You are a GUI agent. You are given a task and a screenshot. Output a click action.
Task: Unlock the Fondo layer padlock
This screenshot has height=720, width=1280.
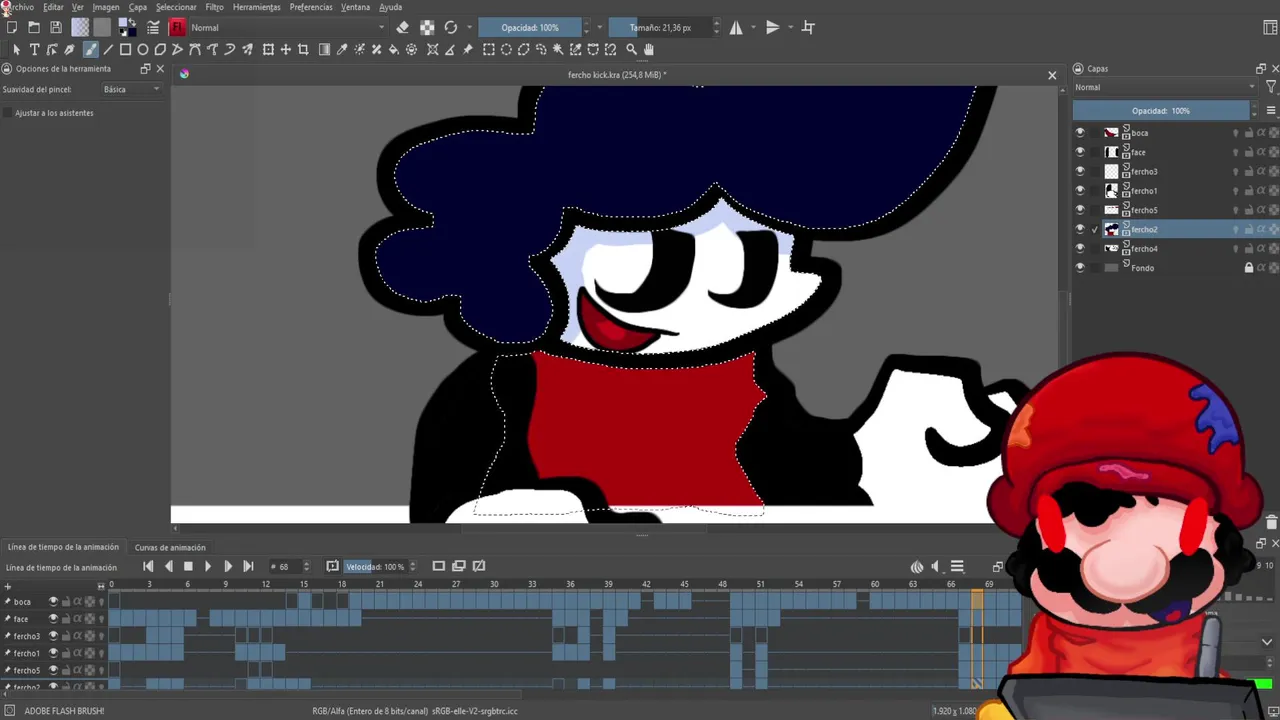tap(1248, 268)
